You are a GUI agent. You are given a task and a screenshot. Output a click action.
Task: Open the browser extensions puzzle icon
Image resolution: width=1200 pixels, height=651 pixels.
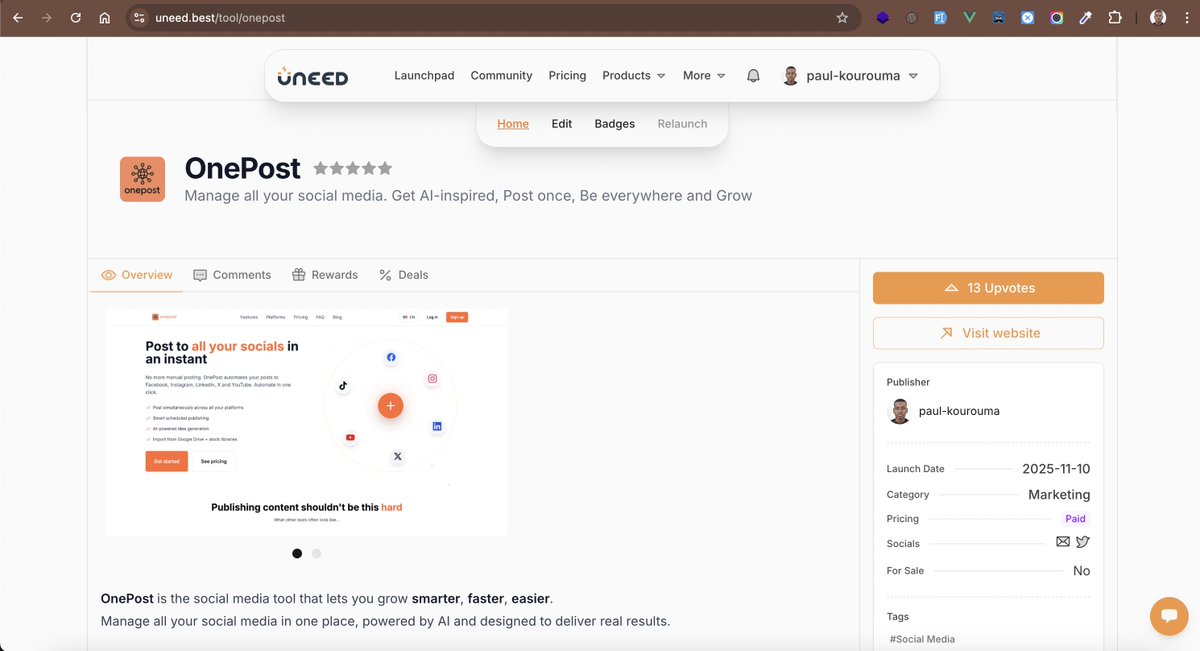[1116, 18]
